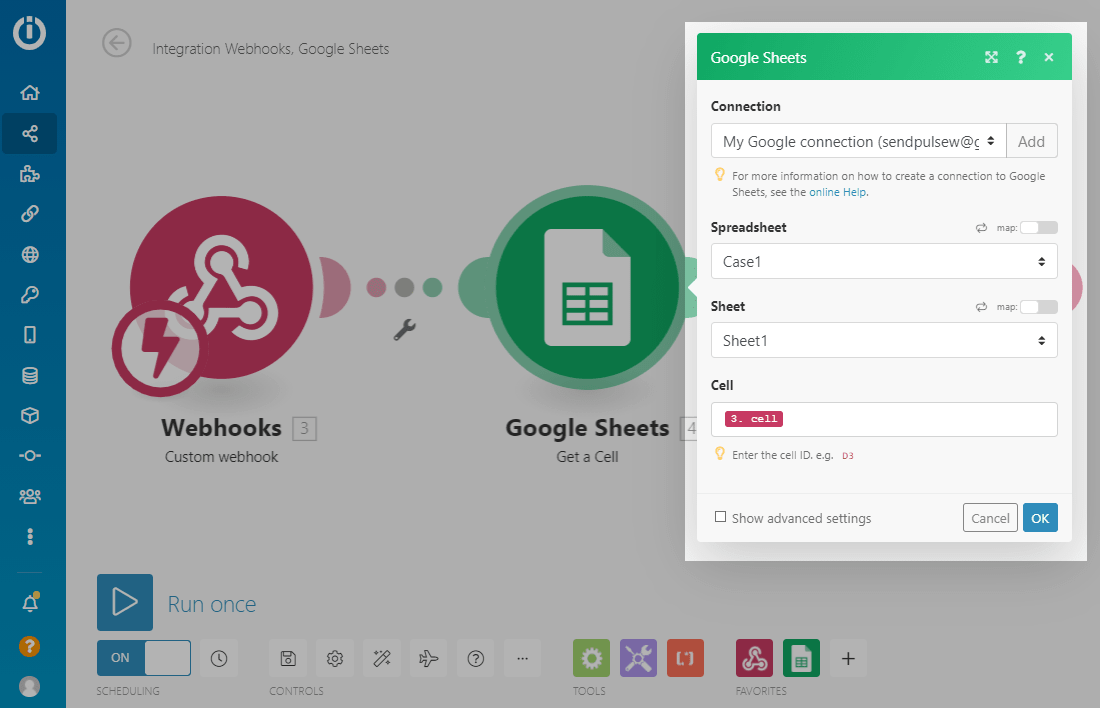Viewport: 1100px width, 708px height.
Task: Click auto-align magic wand icon
Action: point(382,658)
